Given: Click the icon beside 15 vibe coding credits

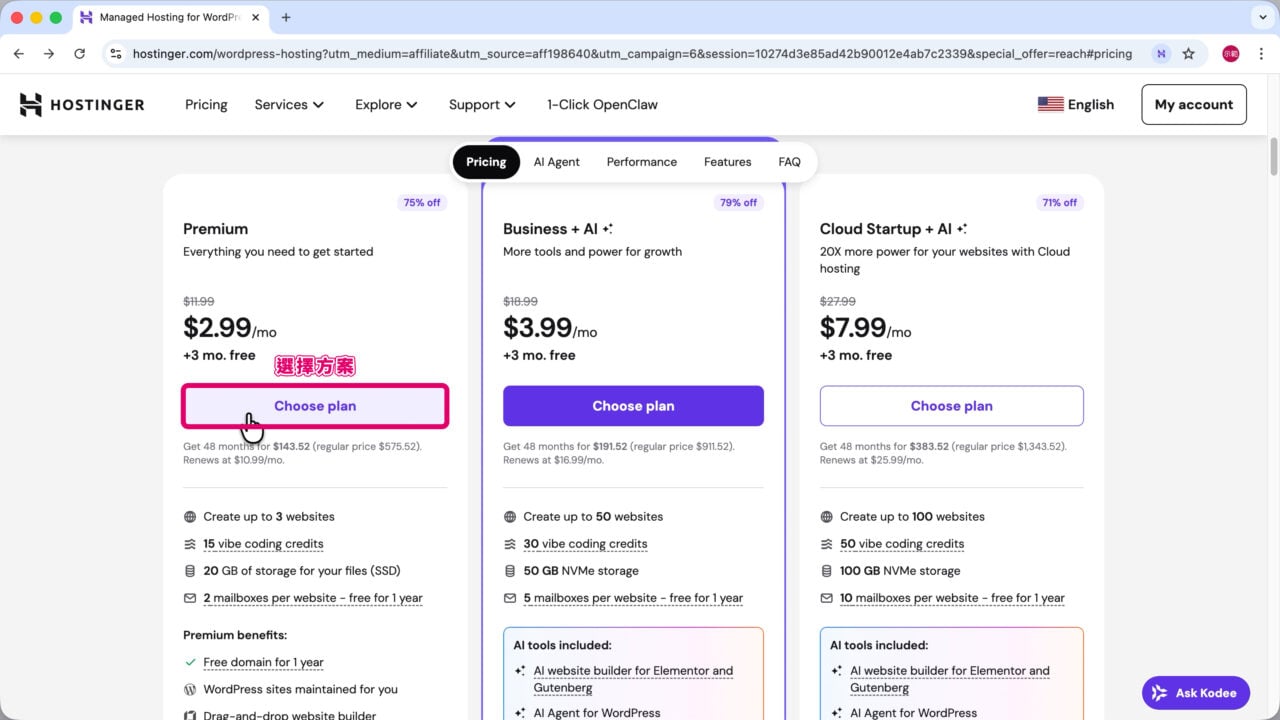Looking at the screenshot, I should 190,544.
